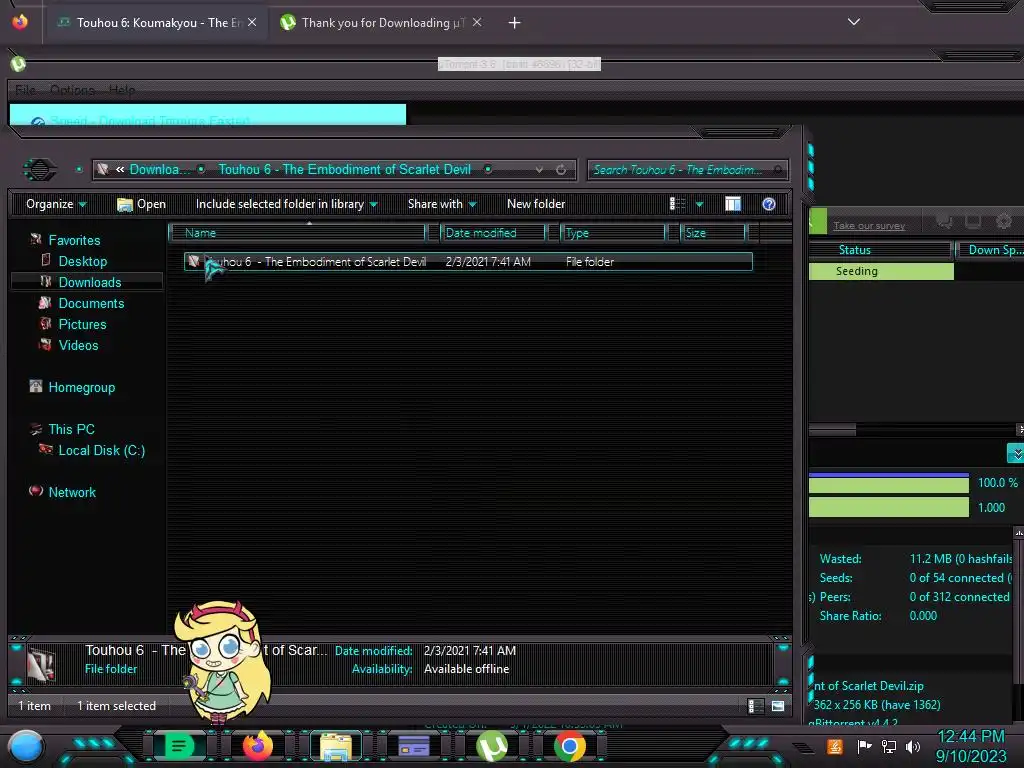Open uTorrent from the taskbar

point(492,746)
